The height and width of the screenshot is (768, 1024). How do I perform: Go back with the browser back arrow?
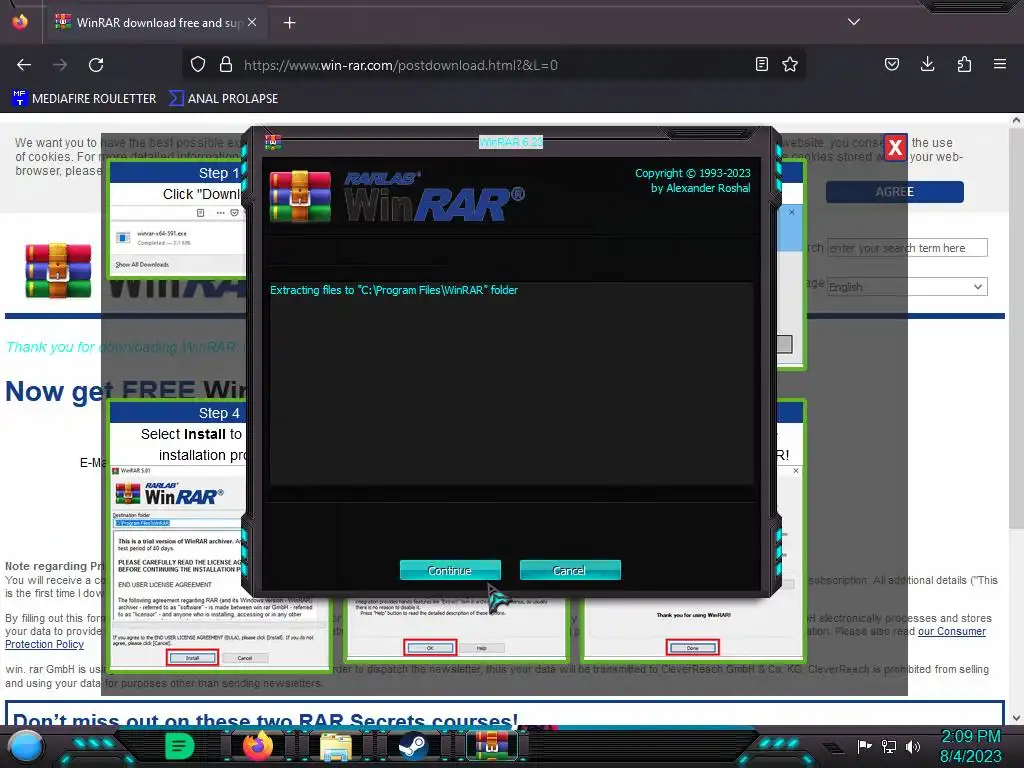[x=24, y=65]
